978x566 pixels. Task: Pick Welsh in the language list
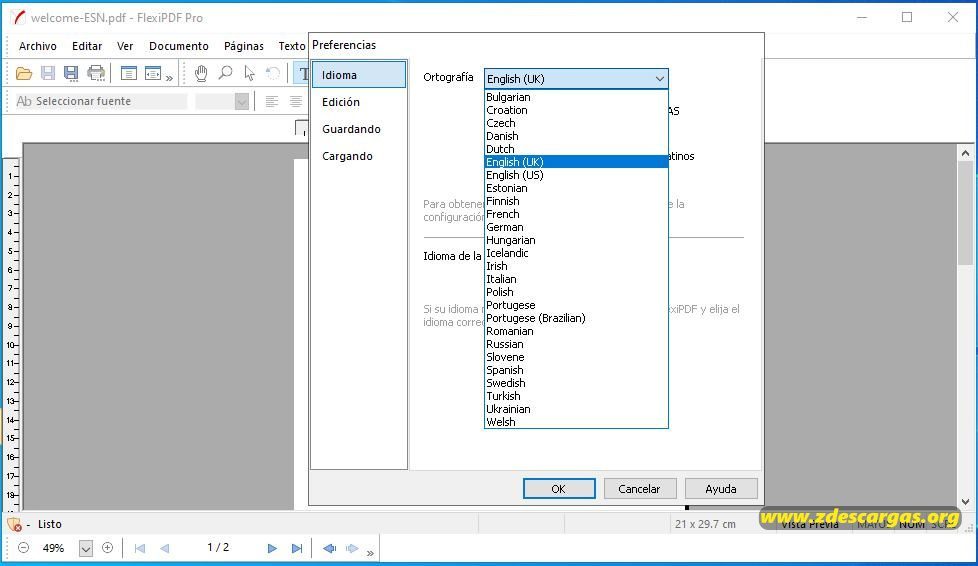[x=576, y=422]
